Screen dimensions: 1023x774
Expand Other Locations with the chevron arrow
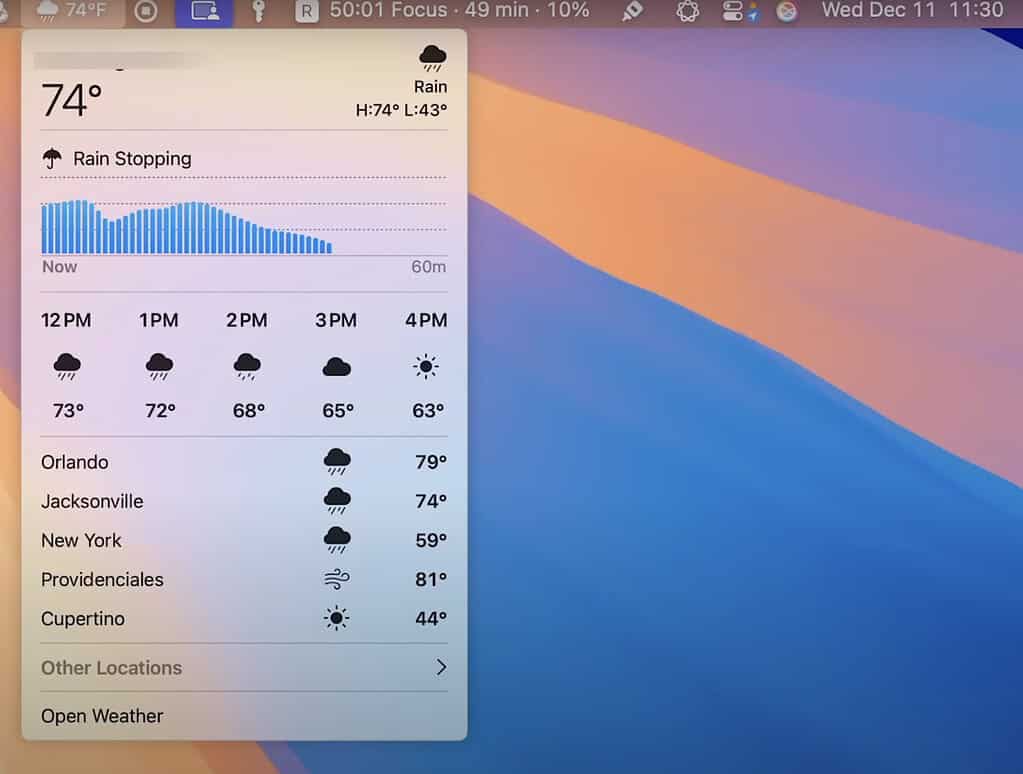(x=441, y=667)
